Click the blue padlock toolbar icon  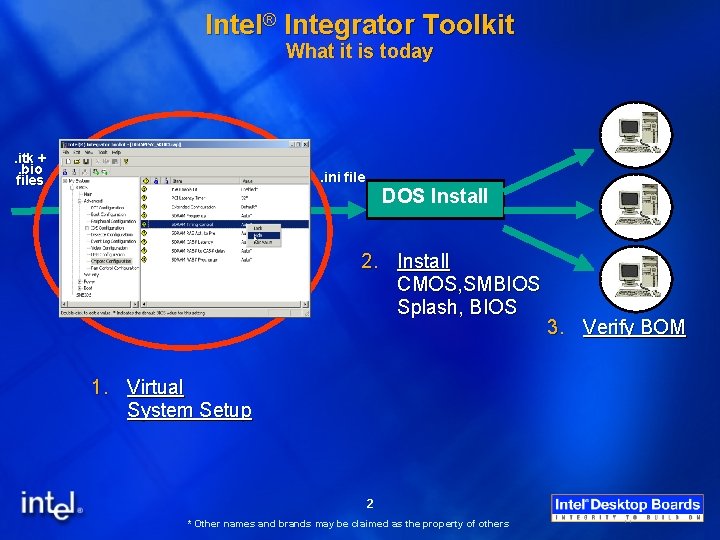65,172
